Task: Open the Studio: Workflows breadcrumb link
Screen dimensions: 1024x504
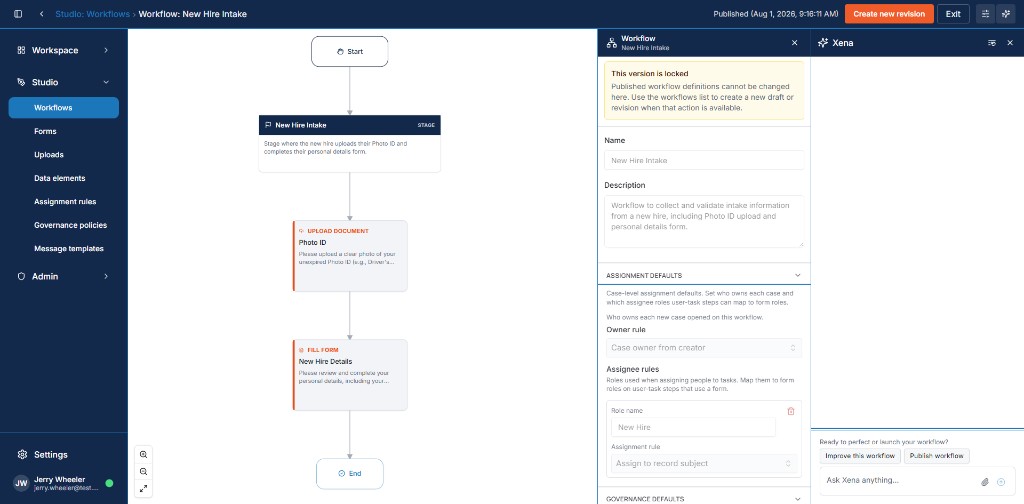Action: click(x=93, y=14)
